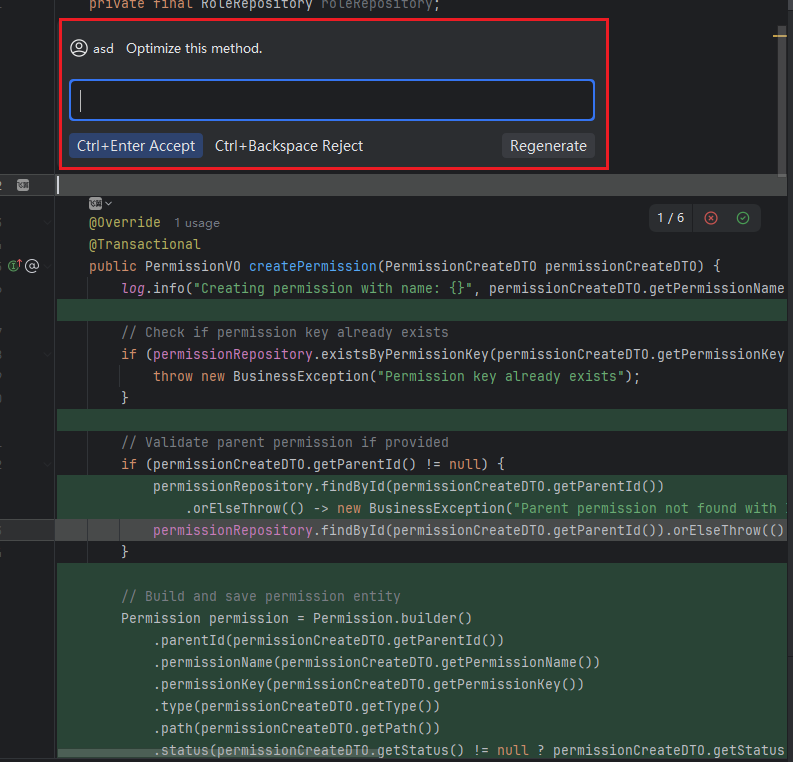Image resolution: width=793 pixels, height=762 pixels.
Task: Click the 'Optimize this method.' prompt text
Action: click(x=194, y=48)
